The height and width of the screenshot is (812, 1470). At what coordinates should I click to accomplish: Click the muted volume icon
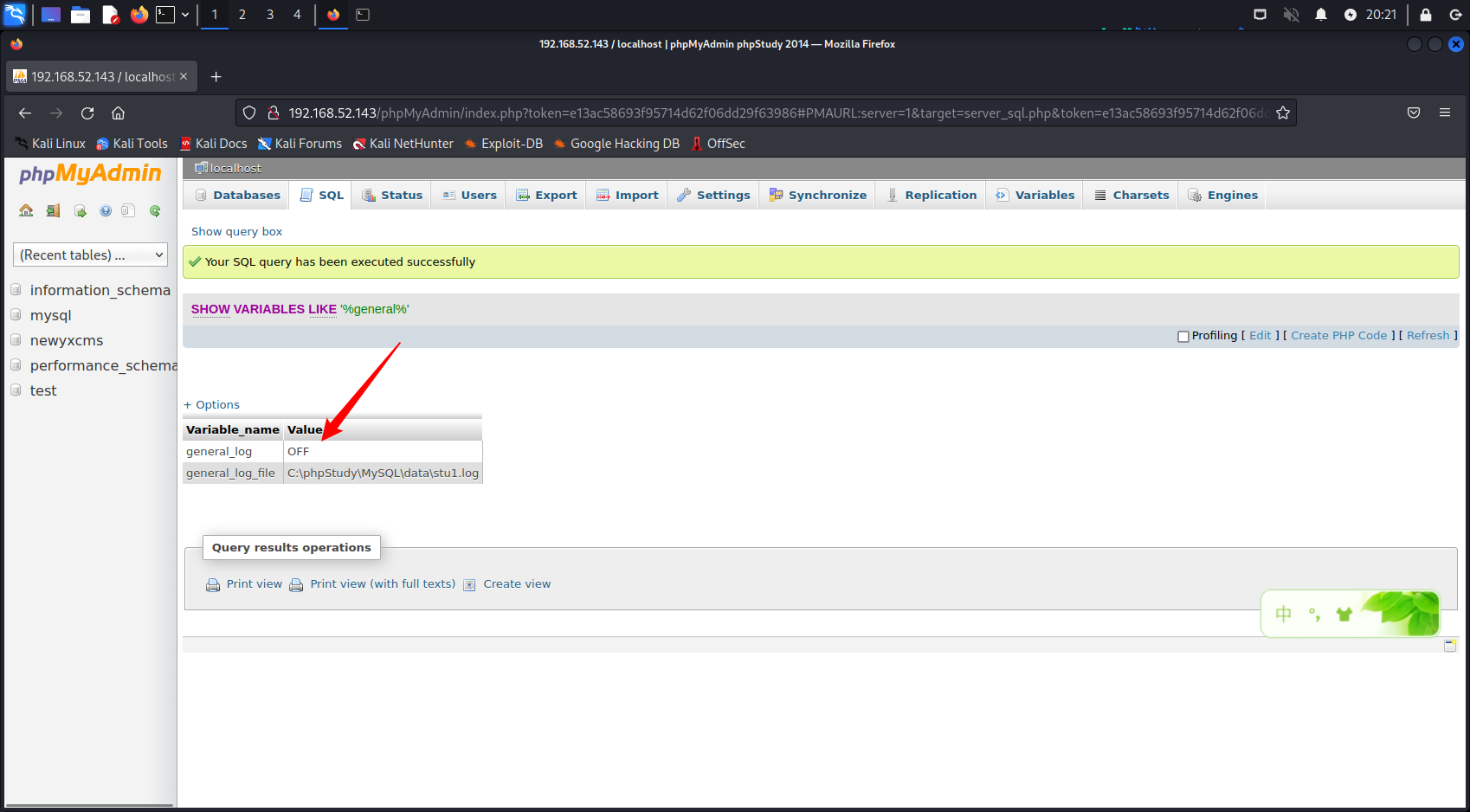tap(1291, 15)
